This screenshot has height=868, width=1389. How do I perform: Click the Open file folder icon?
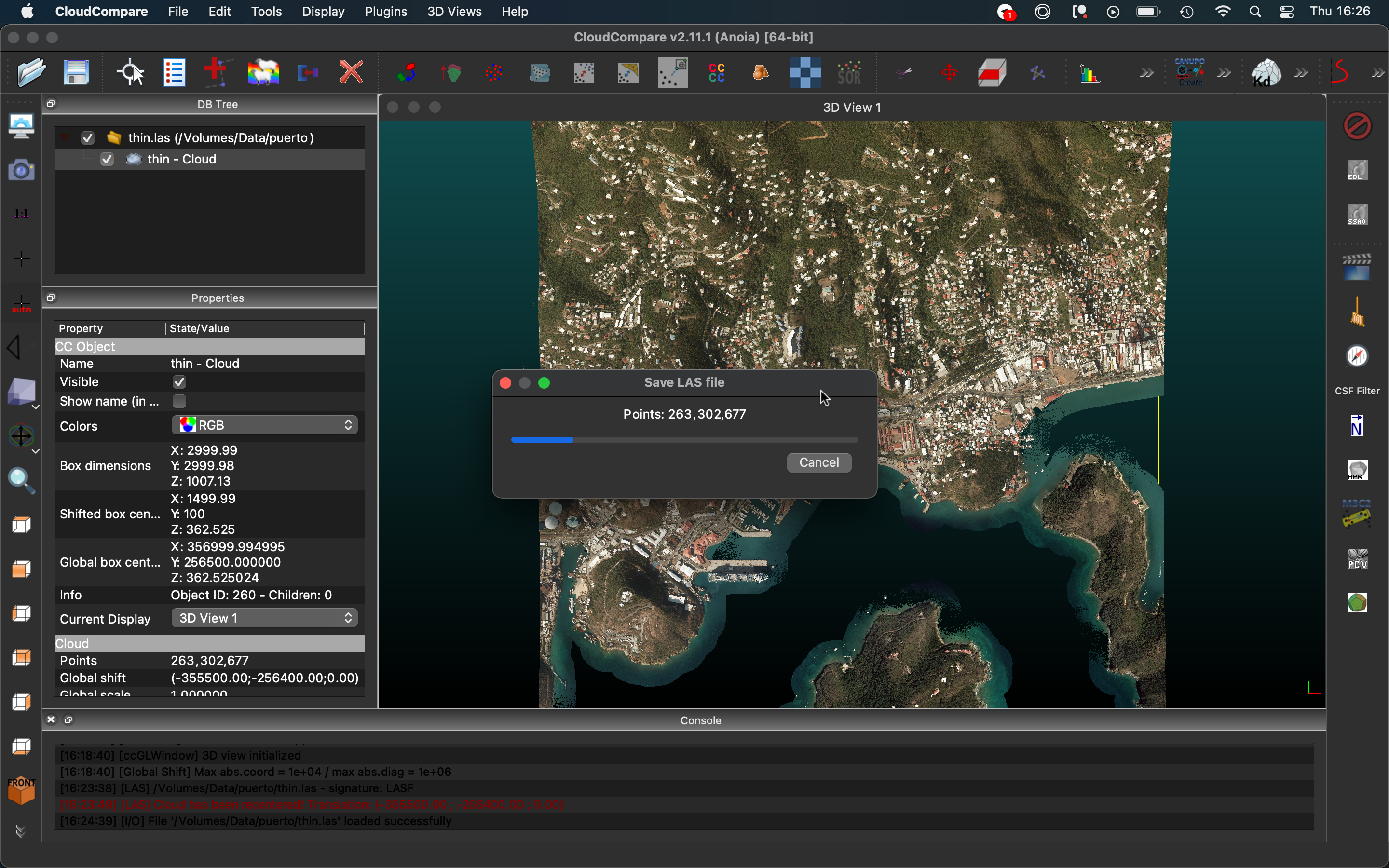(x=31, y=72)
